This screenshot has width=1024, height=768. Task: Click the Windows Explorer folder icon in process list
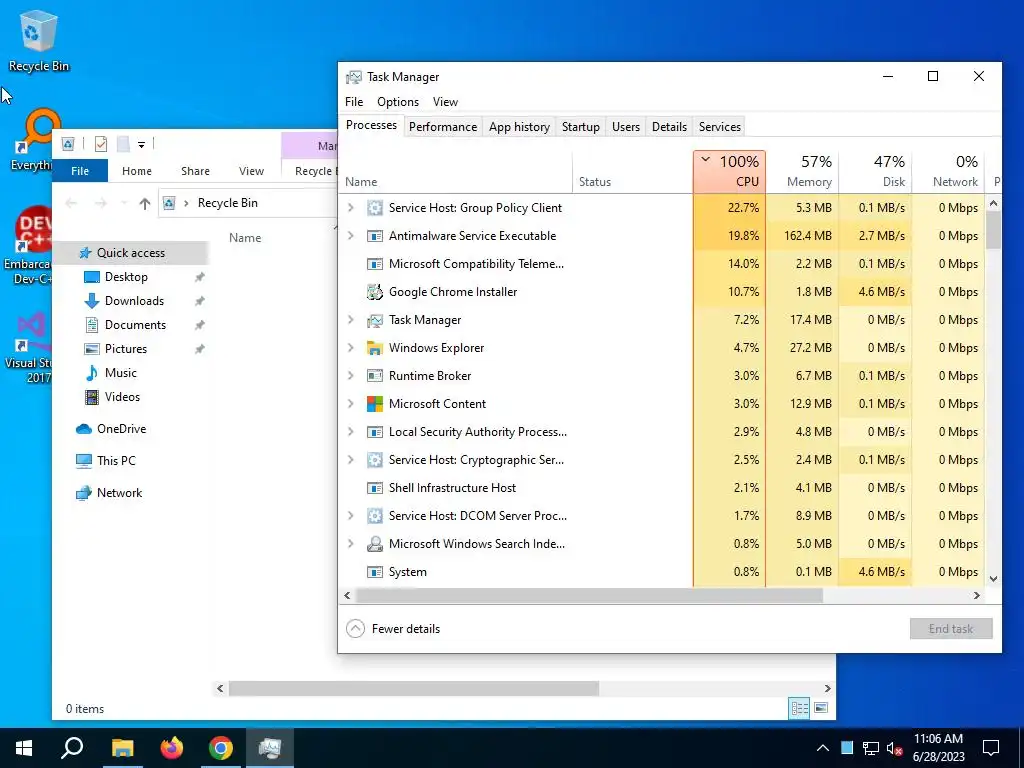coord(374,348)
